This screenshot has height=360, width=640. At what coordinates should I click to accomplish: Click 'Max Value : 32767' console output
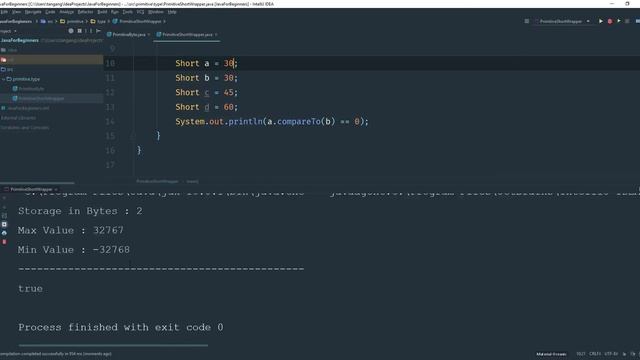coord(71,230)
